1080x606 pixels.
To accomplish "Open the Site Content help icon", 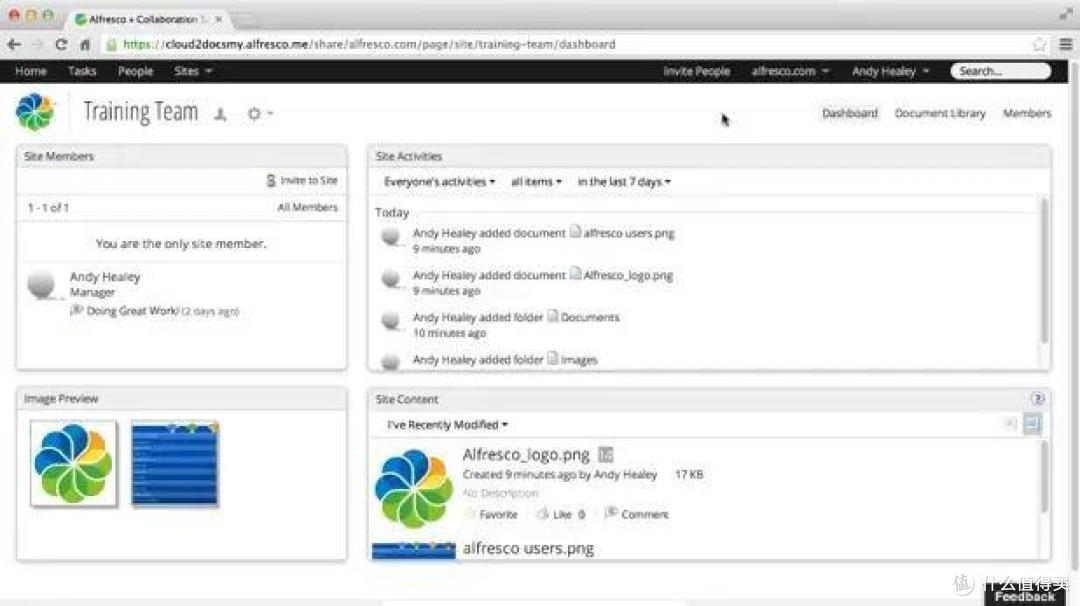I will (1037, 399).
